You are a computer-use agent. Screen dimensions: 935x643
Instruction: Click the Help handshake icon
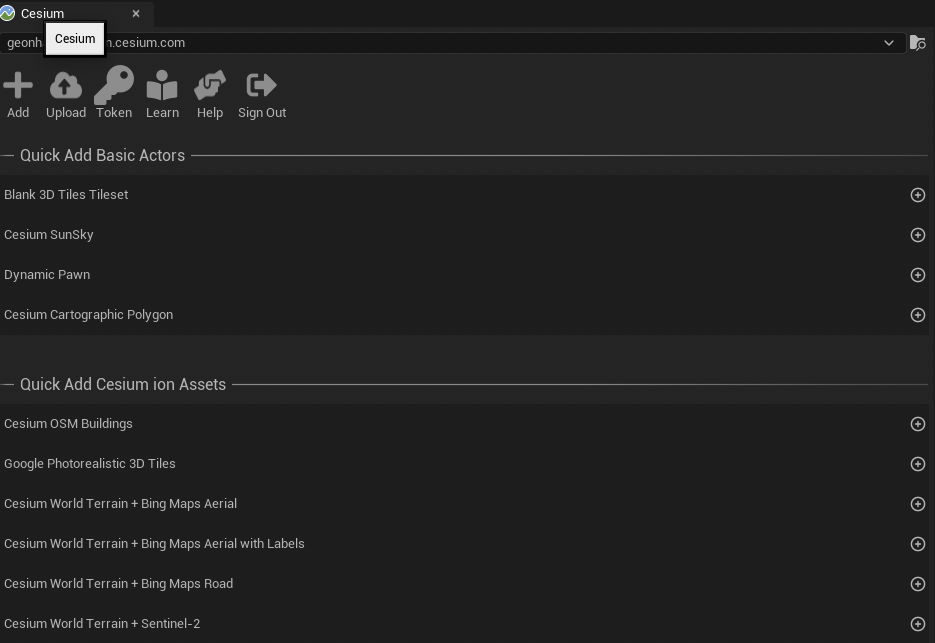click(x=210, y=85)
